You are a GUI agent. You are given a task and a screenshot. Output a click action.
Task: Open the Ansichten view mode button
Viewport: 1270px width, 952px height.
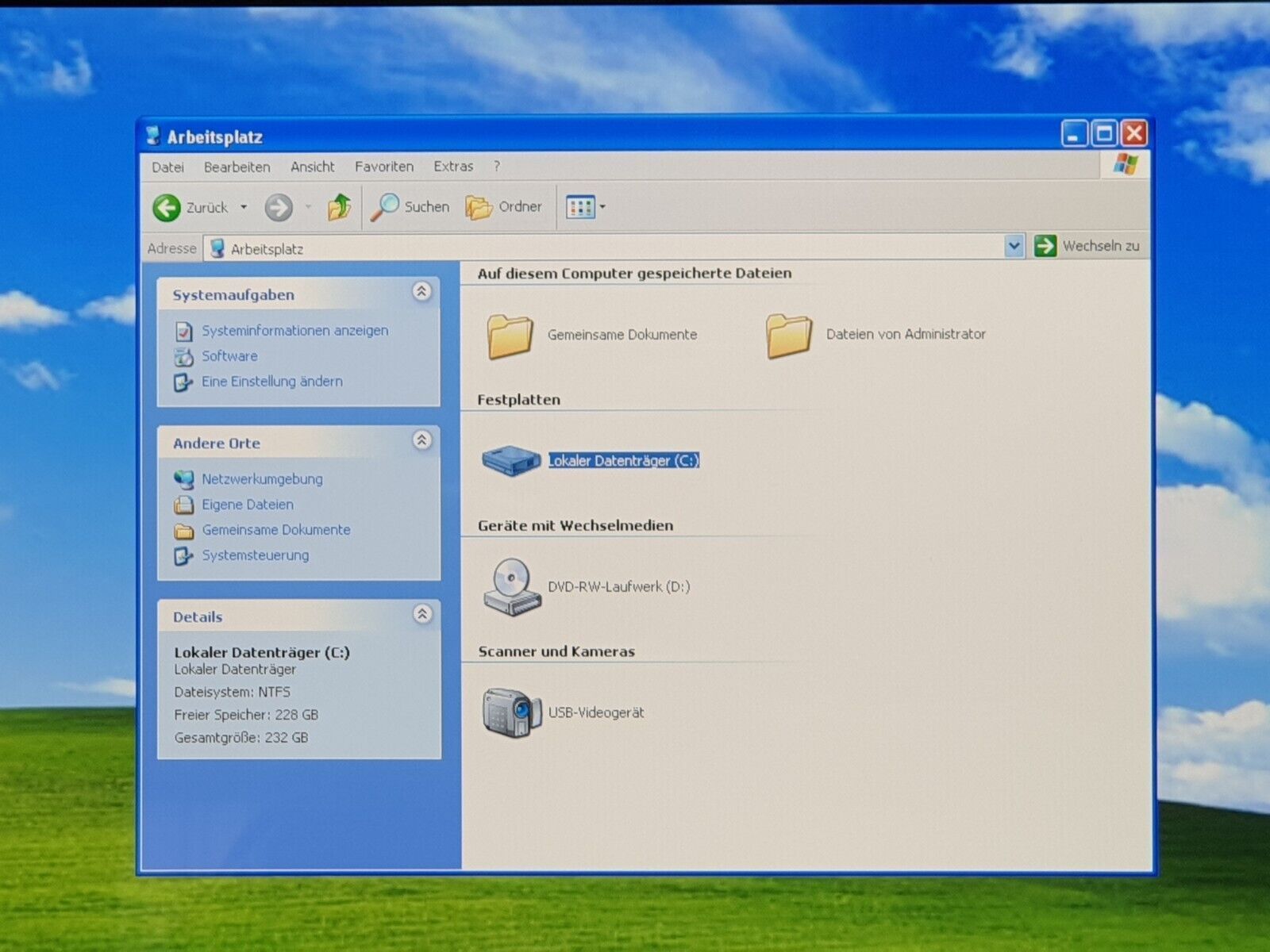[x=580, y=208]
